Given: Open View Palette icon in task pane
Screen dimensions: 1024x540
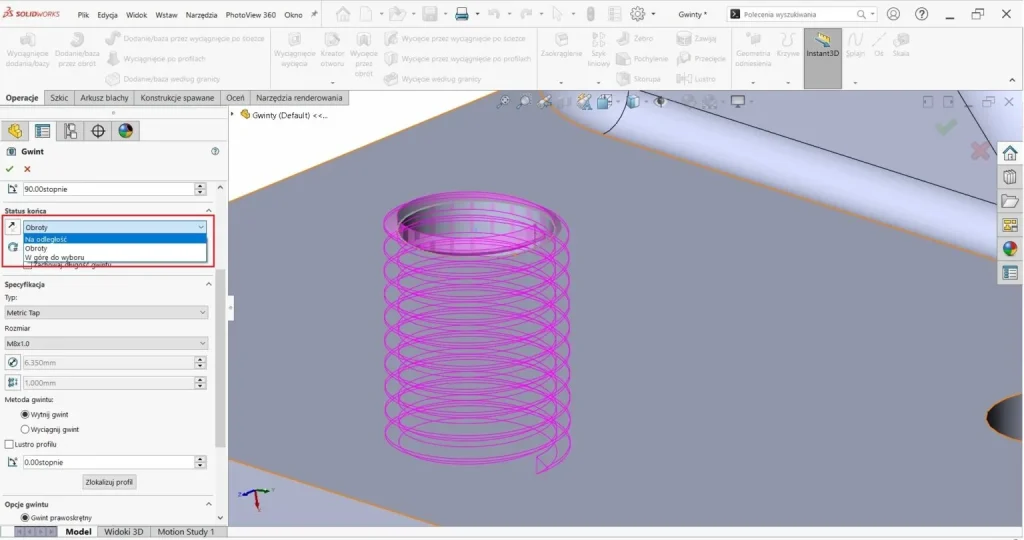Looking at the screenshot, I should (x=1010, y=225).
